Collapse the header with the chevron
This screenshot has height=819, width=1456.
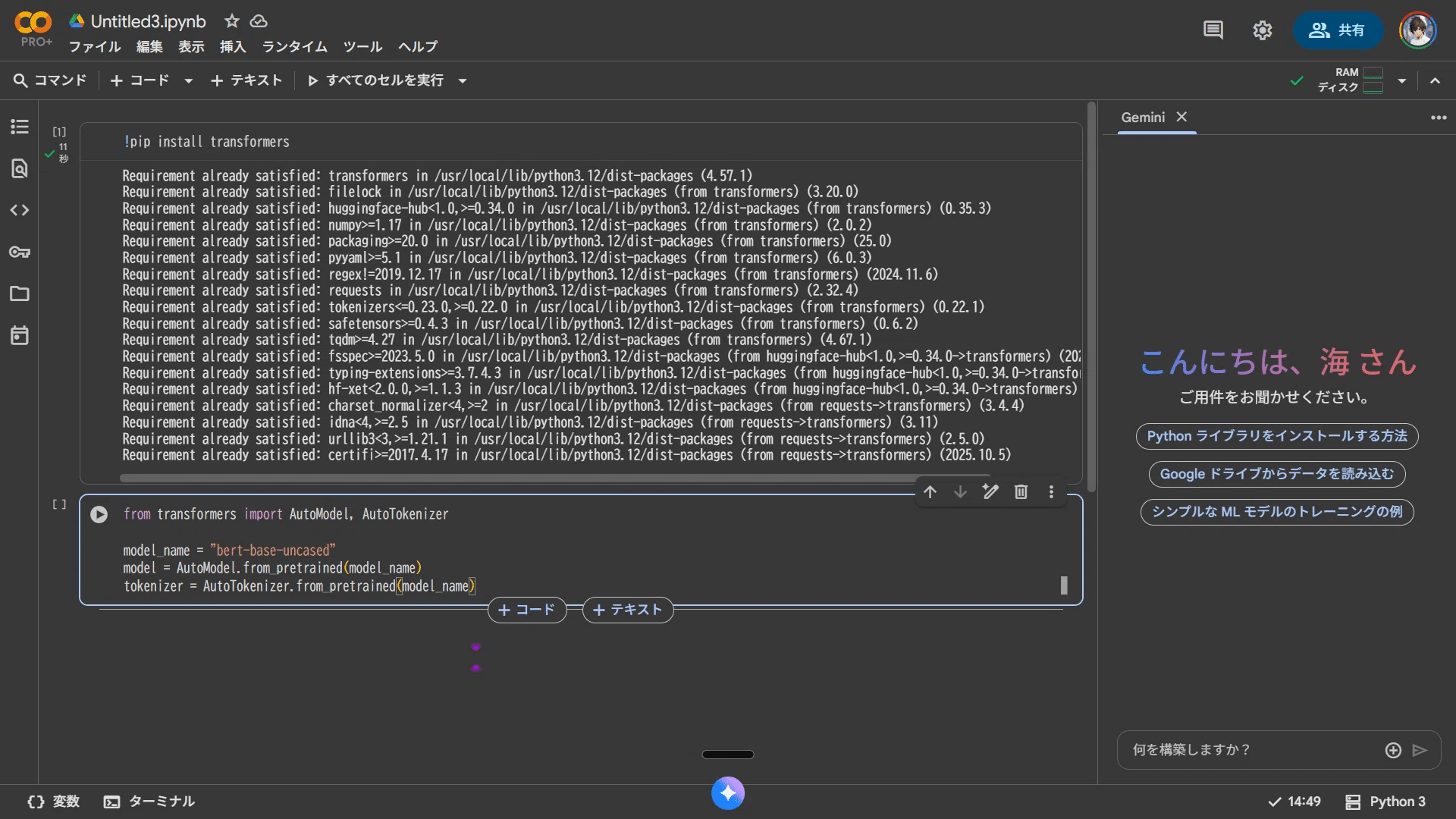[1435, 80]
